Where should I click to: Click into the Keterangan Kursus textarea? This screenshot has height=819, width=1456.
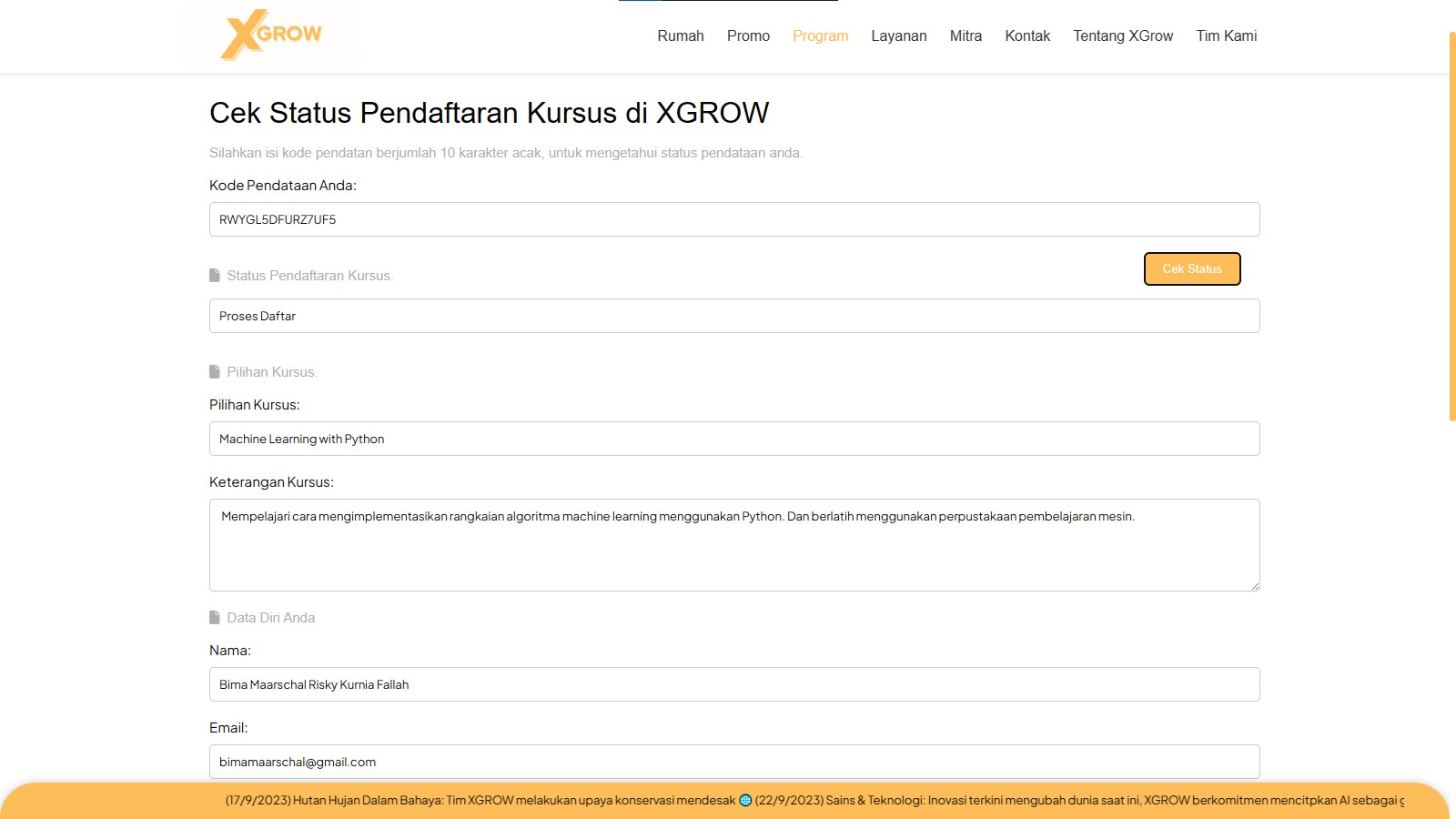coord(734,545)
